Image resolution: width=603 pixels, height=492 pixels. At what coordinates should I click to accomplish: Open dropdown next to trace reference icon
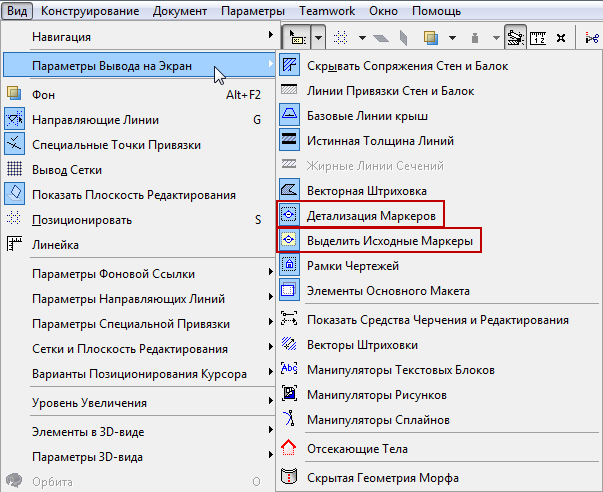[x=452, y=38]
